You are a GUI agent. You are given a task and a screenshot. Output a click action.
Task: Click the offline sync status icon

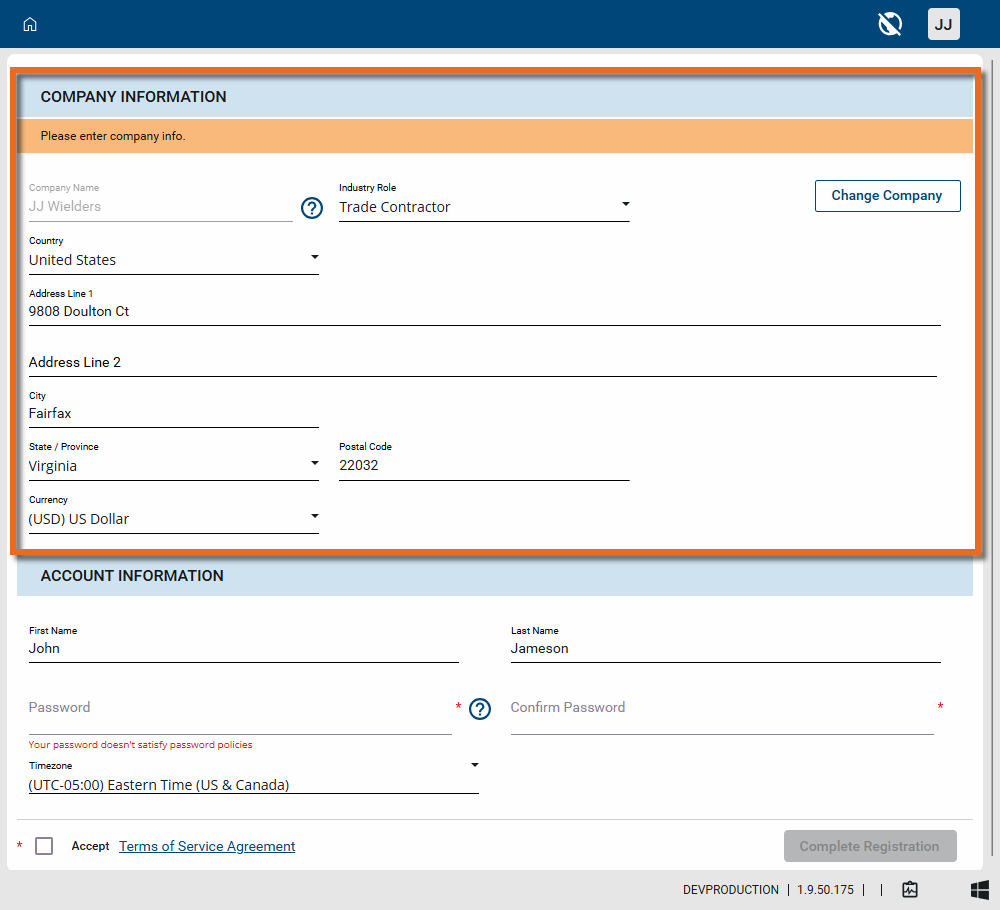(x=890, y=24)
